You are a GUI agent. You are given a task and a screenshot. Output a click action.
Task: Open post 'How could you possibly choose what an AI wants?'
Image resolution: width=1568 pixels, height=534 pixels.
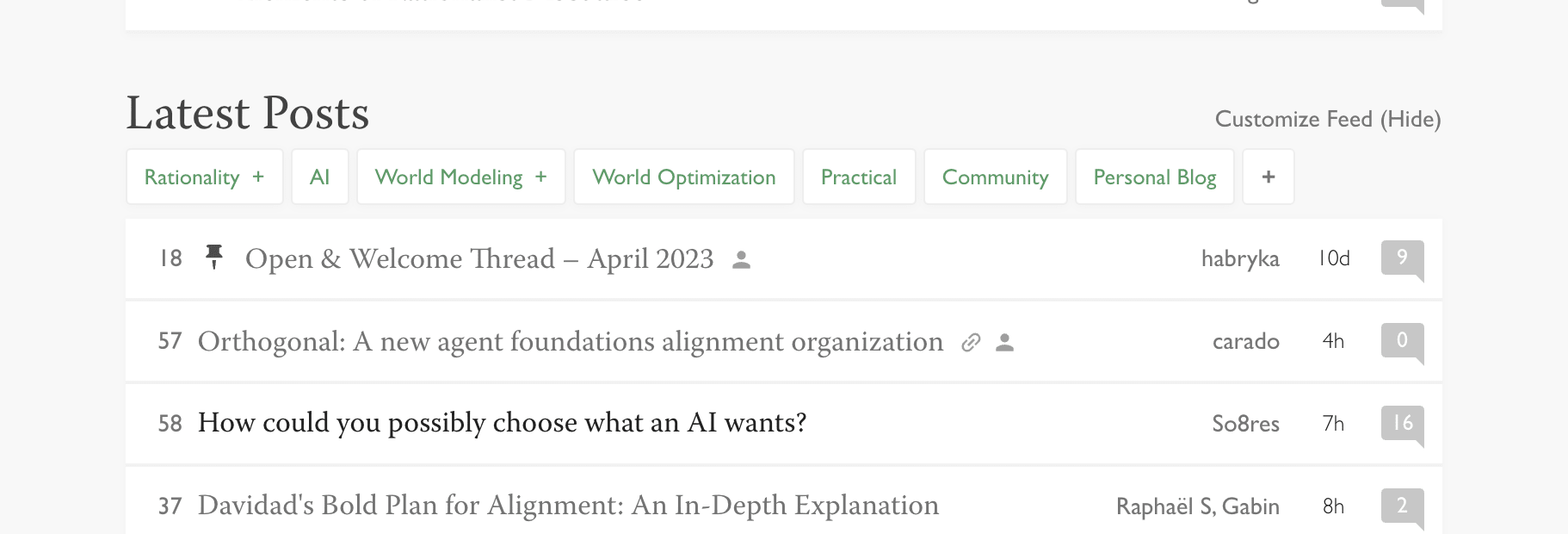[x=502, y=423]
